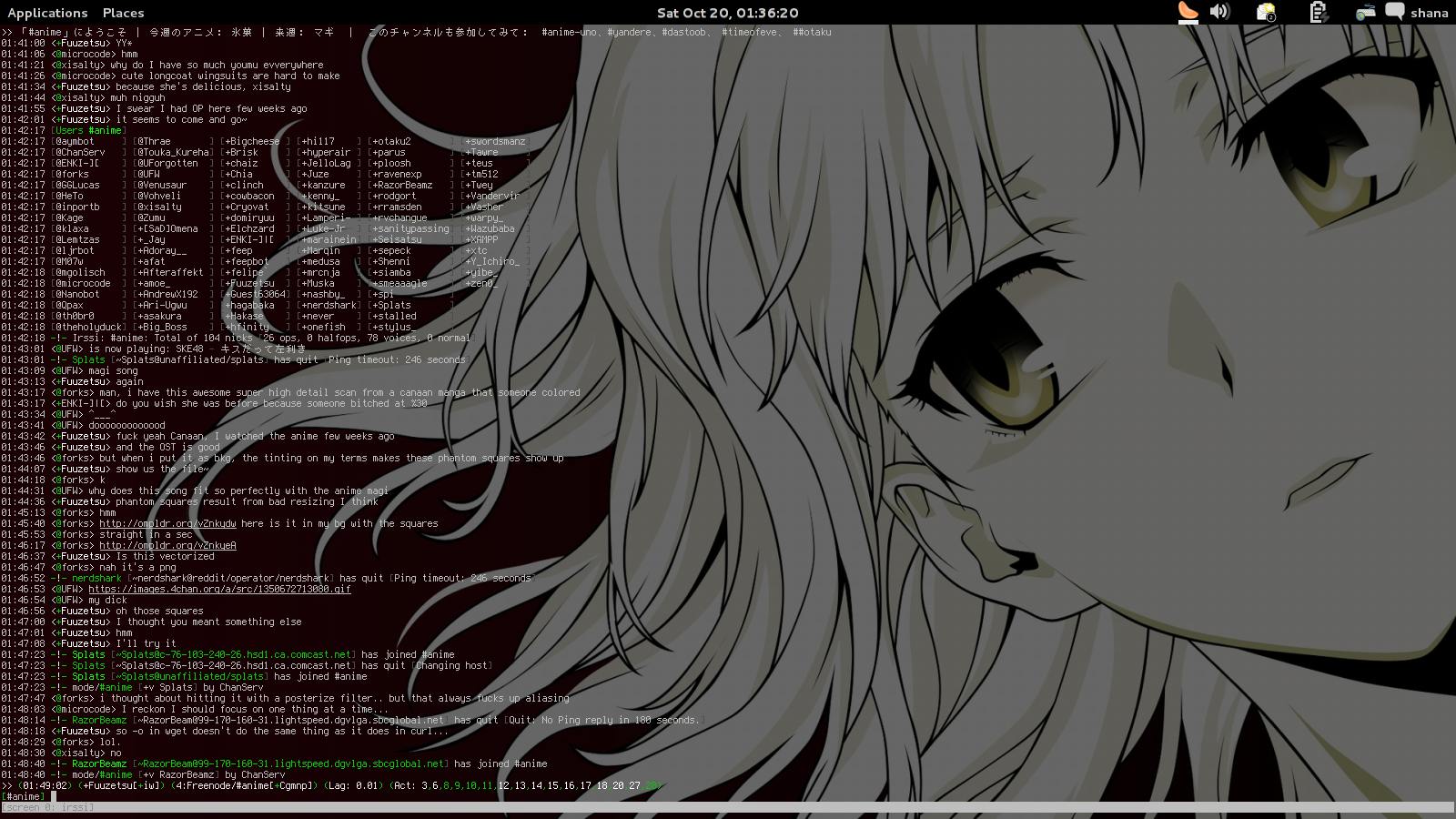
Task: Check the battery charging indicator icon
Action: pyautogui.click(x=1317, y=12)
